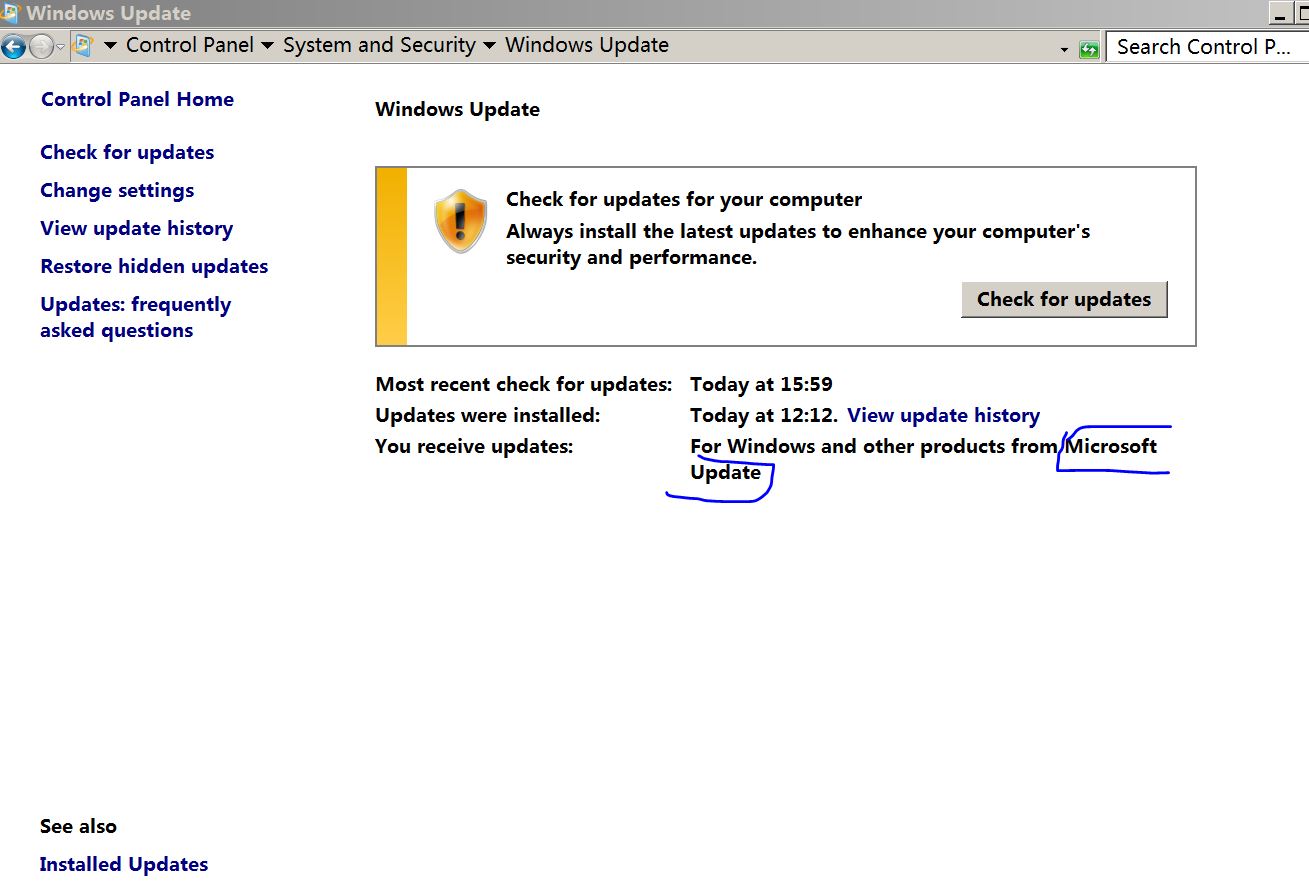
Task: Click View update history next to install time
Action: pos(943,415)
